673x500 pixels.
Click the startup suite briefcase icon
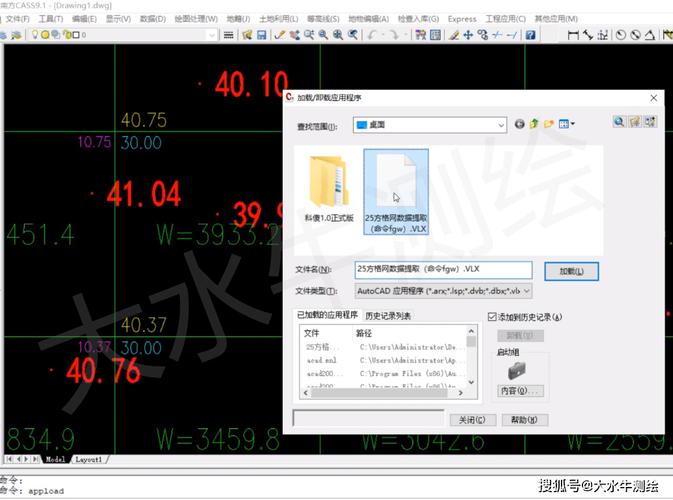coord(518,371)
